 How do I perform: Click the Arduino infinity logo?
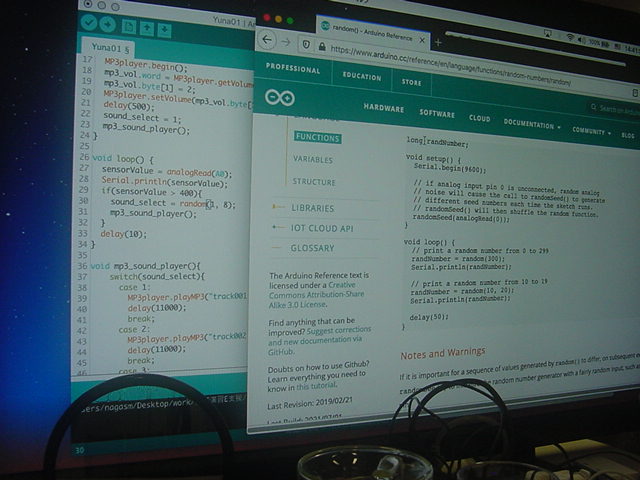coord(280,98)
